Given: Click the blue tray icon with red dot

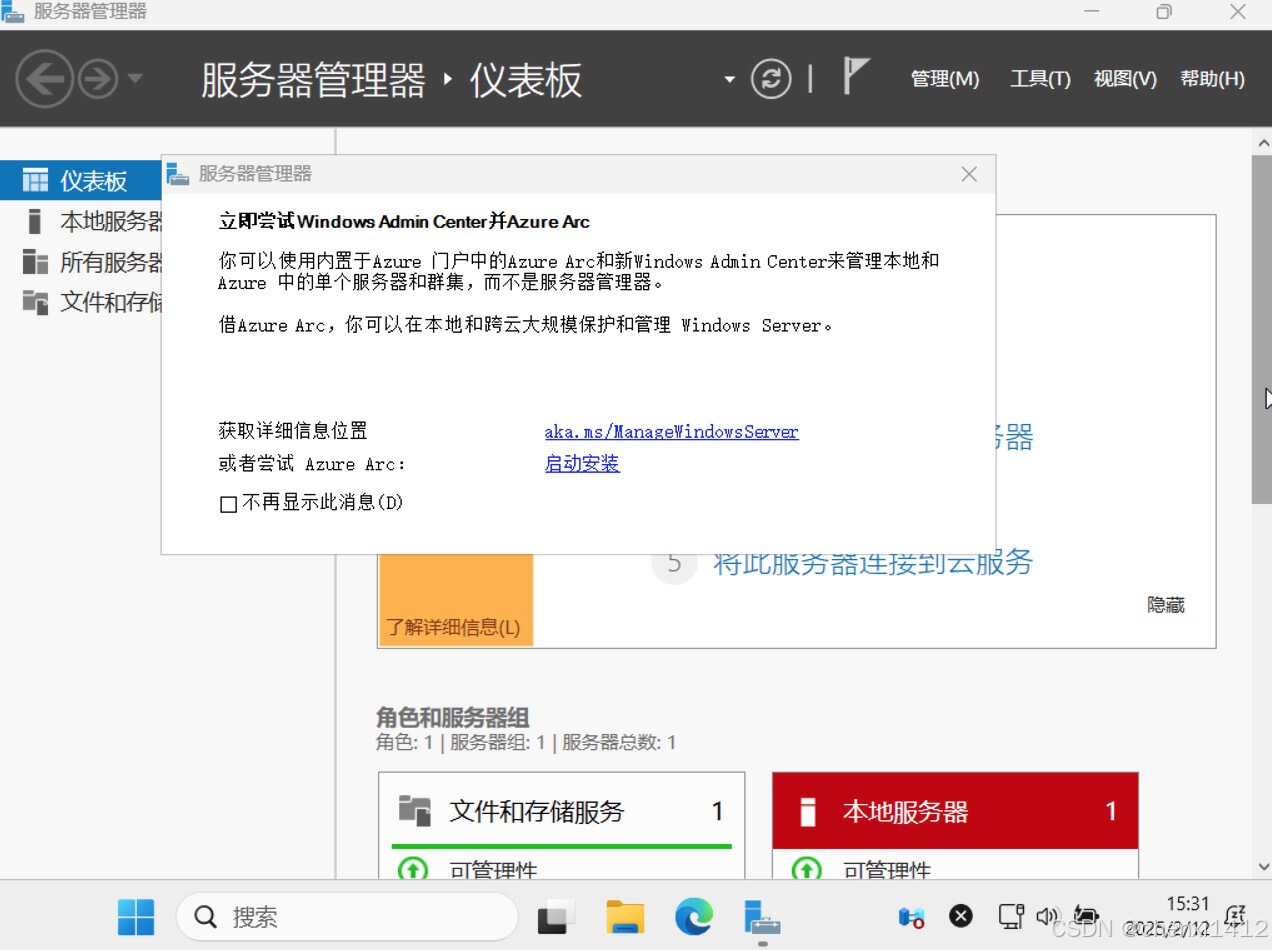Looking at the screenshot, I should tap(911, 916).
